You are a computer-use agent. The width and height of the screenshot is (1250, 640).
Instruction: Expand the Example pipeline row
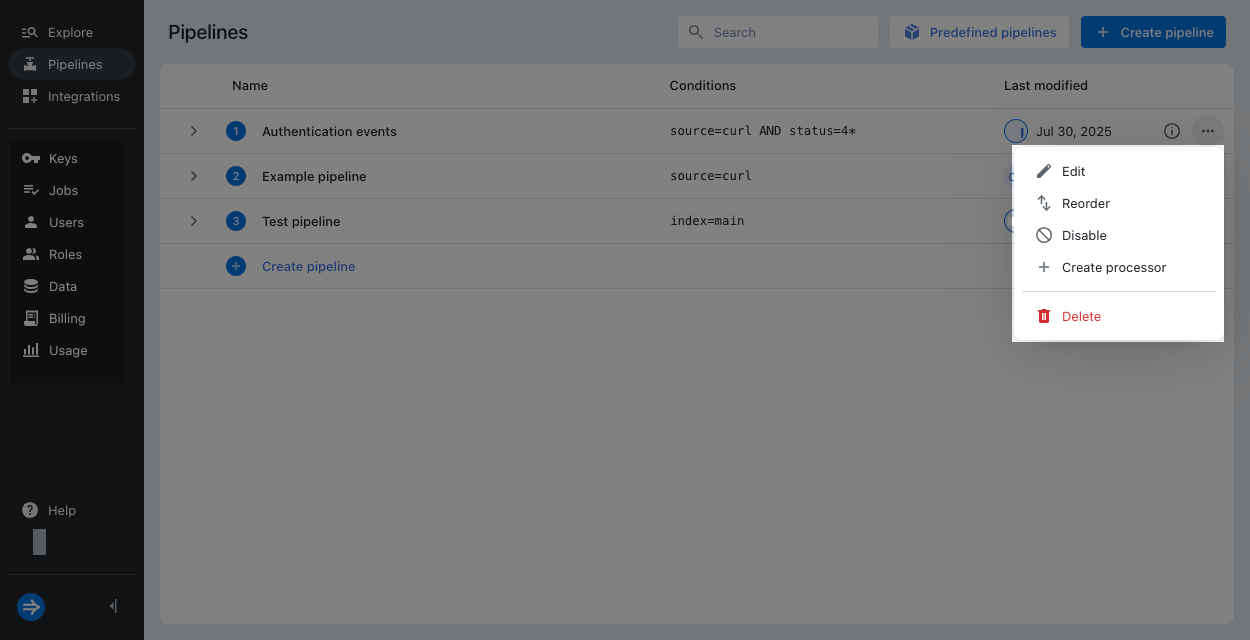[194, 176]
